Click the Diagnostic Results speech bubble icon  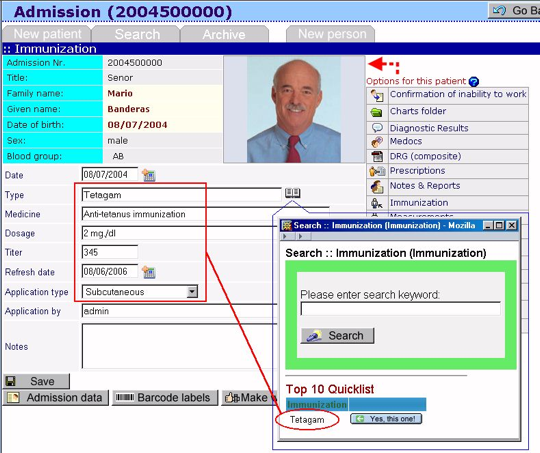(x=377, y=128)
